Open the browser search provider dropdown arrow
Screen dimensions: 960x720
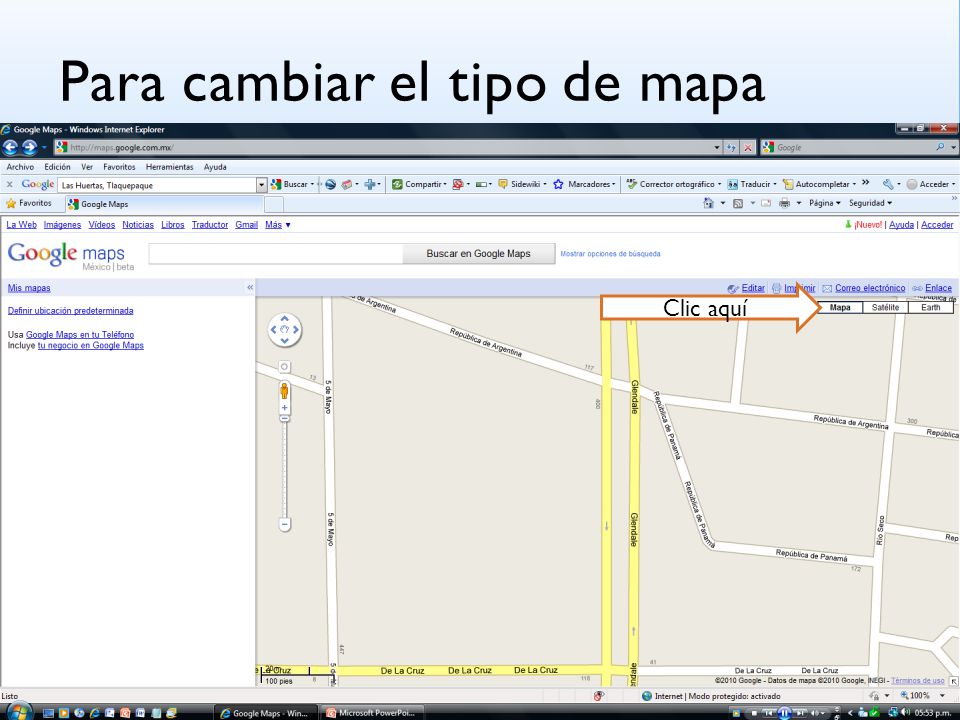pos(953,148)
